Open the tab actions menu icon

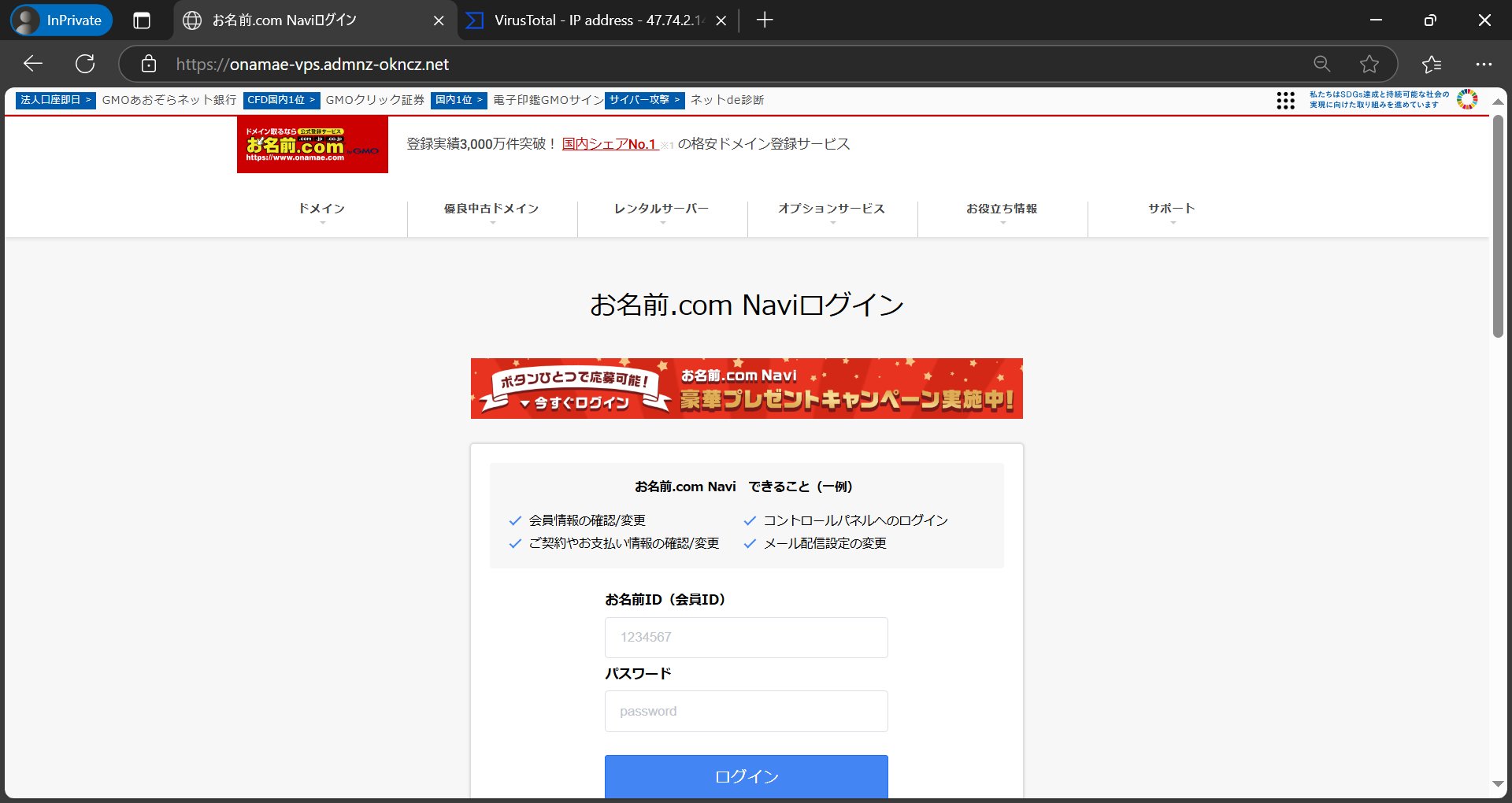[x=142, y=20]
